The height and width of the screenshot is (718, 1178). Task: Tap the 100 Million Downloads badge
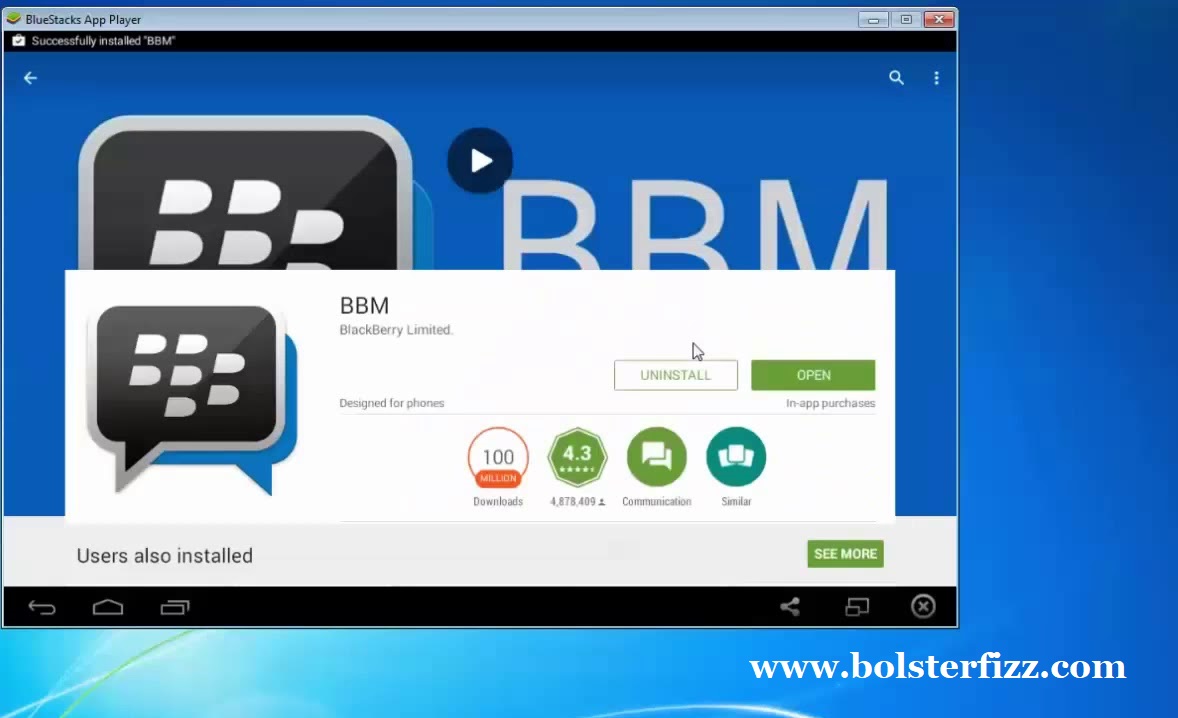(498, 457)
